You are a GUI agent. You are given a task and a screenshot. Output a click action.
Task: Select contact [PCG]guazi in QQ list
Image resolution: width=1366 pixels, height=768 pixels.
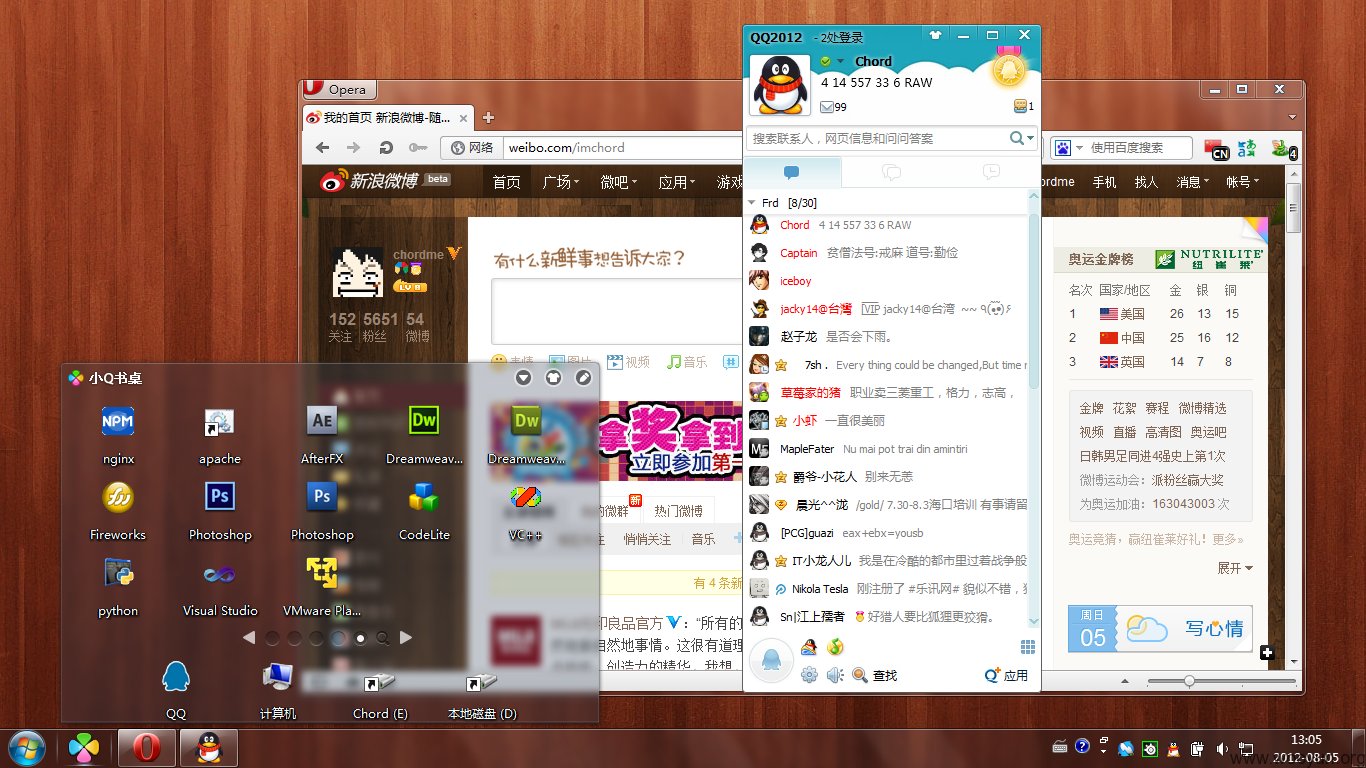tap(887, 533)
